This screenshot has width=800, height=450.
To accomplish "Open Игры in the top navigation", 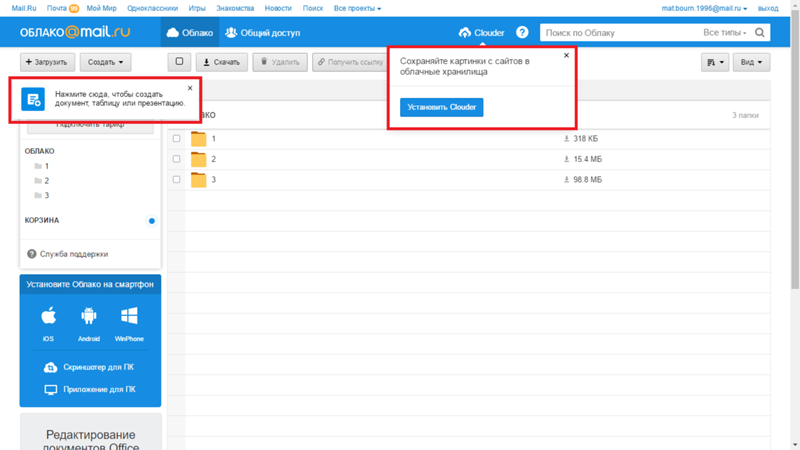I will coord(197,8).
